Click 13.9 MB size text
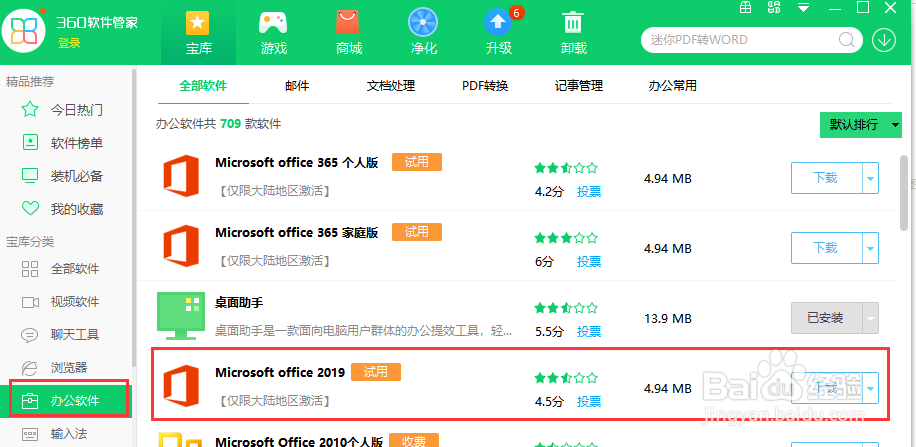The width and height of the screenshot is (916, 447). pos(667,318)
